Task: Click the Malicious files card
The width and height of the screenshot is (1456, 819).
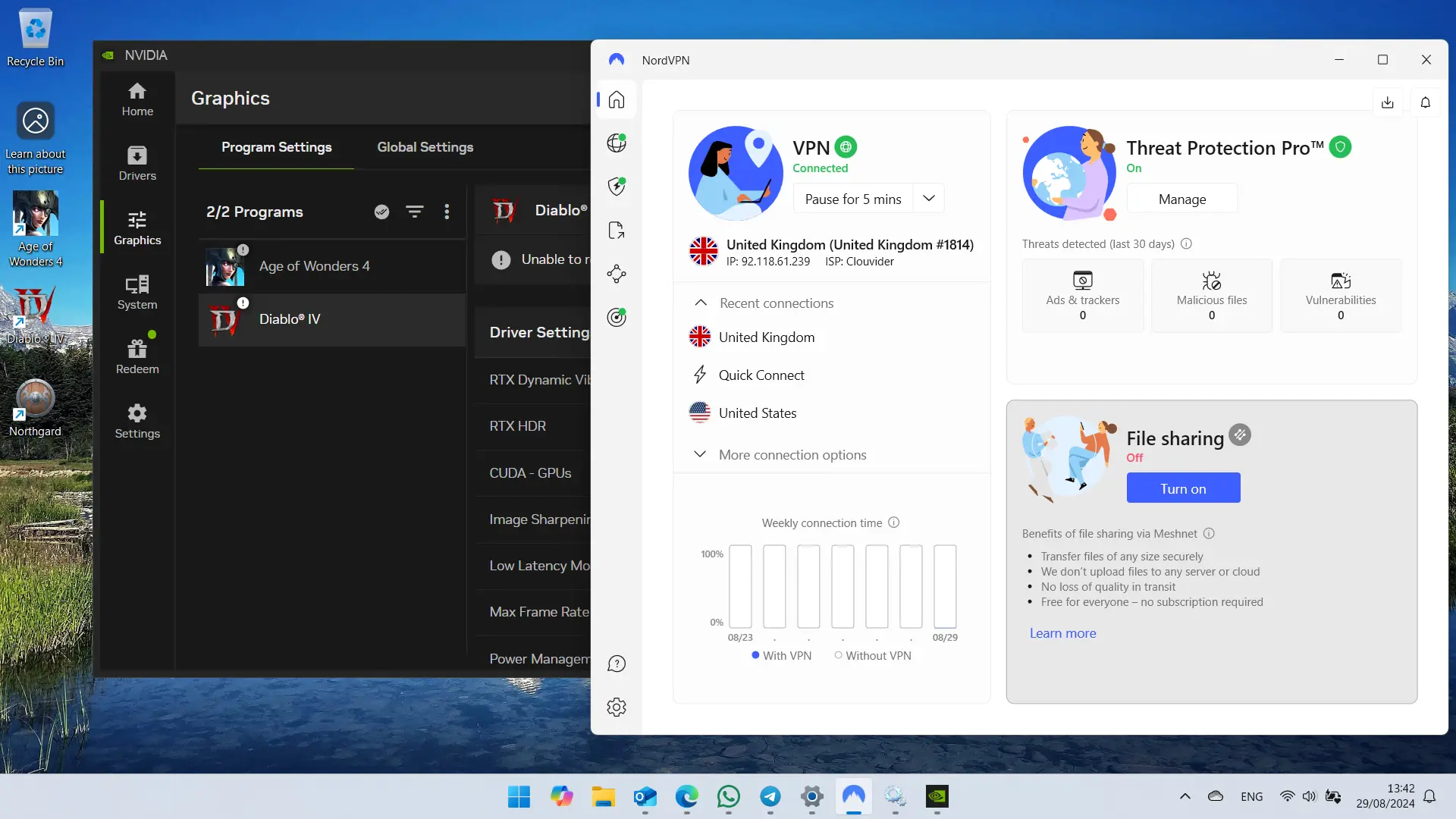Action: pyautogui.click(x=1212, y=296)
